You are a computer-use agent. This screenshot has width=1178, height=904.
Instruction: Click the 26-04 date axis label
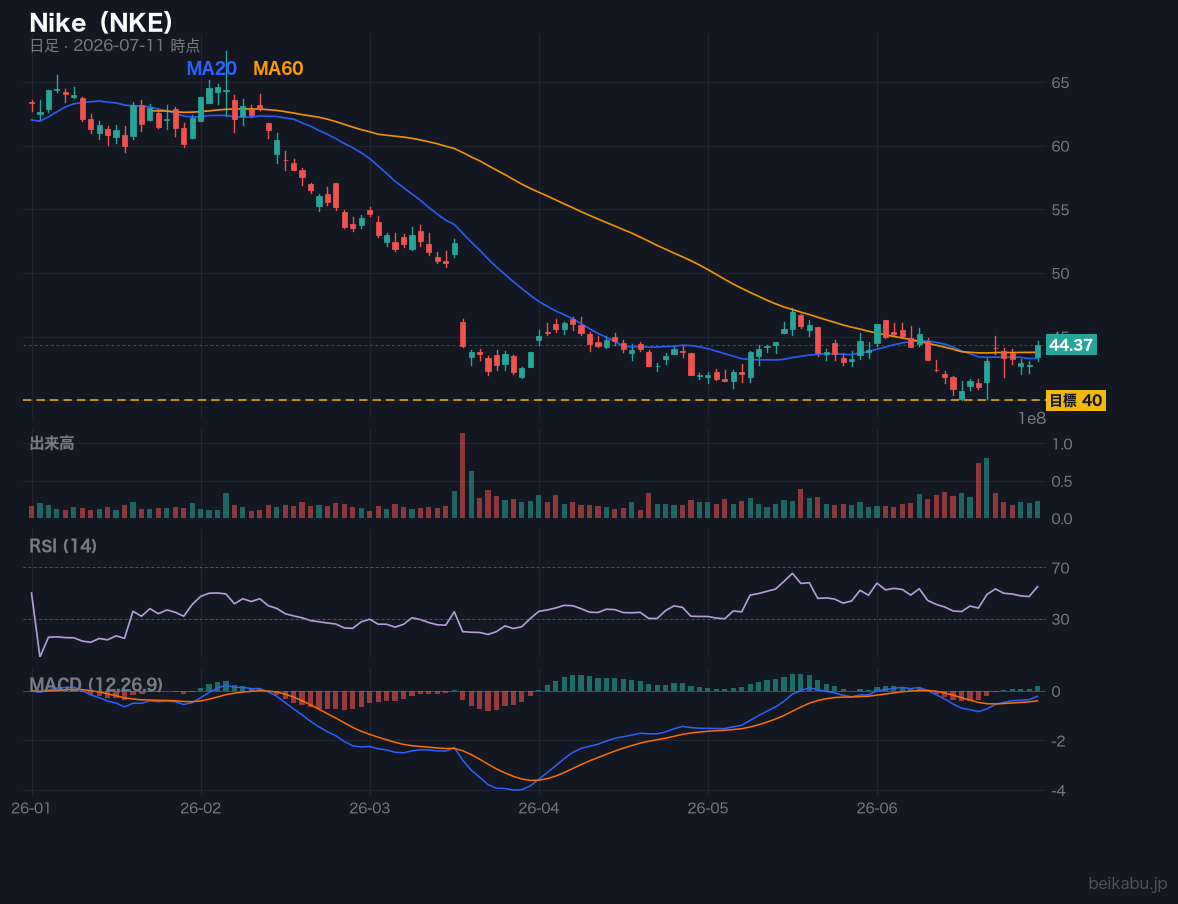pyautogui.click(x=539, y=809)
